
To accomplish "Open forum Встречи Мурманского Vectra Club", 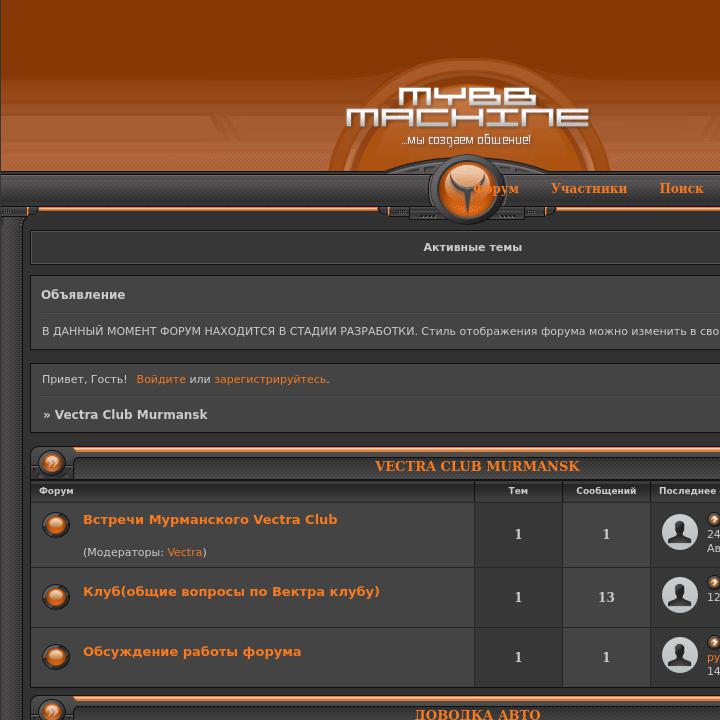I will [210, 519].
